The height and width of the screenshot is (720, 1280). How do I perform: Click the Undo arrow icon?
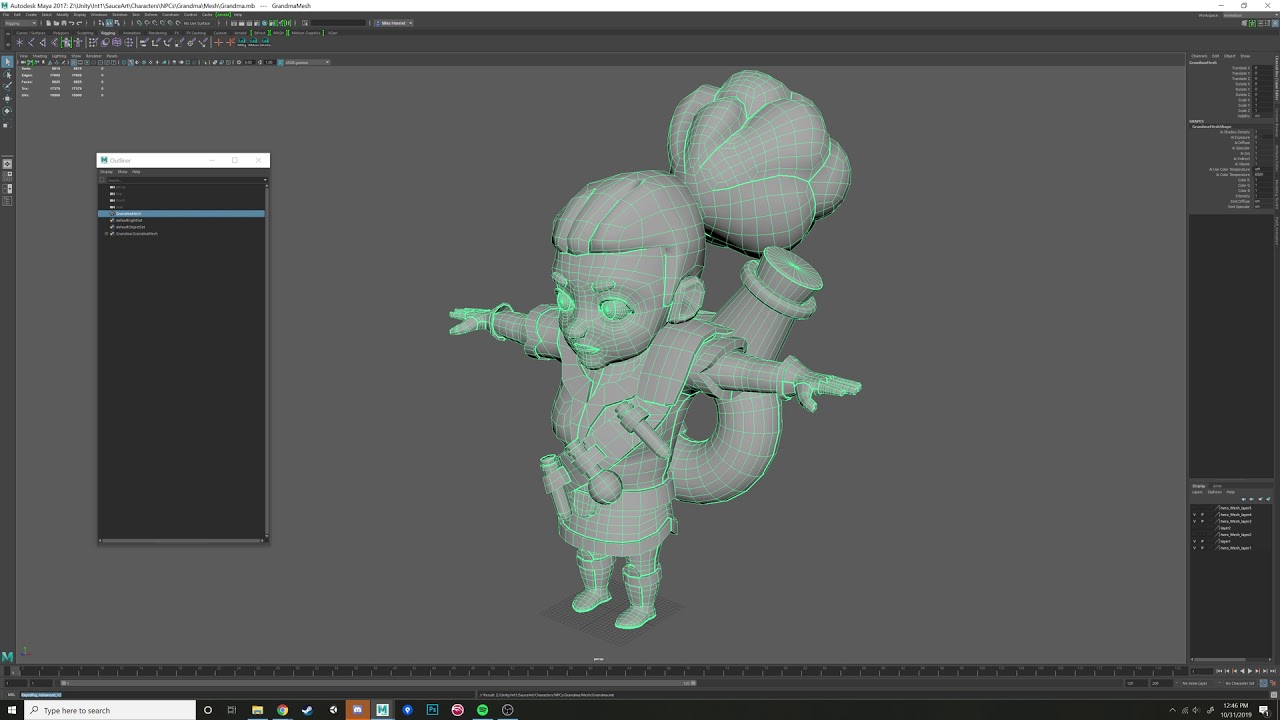point(71,23)
